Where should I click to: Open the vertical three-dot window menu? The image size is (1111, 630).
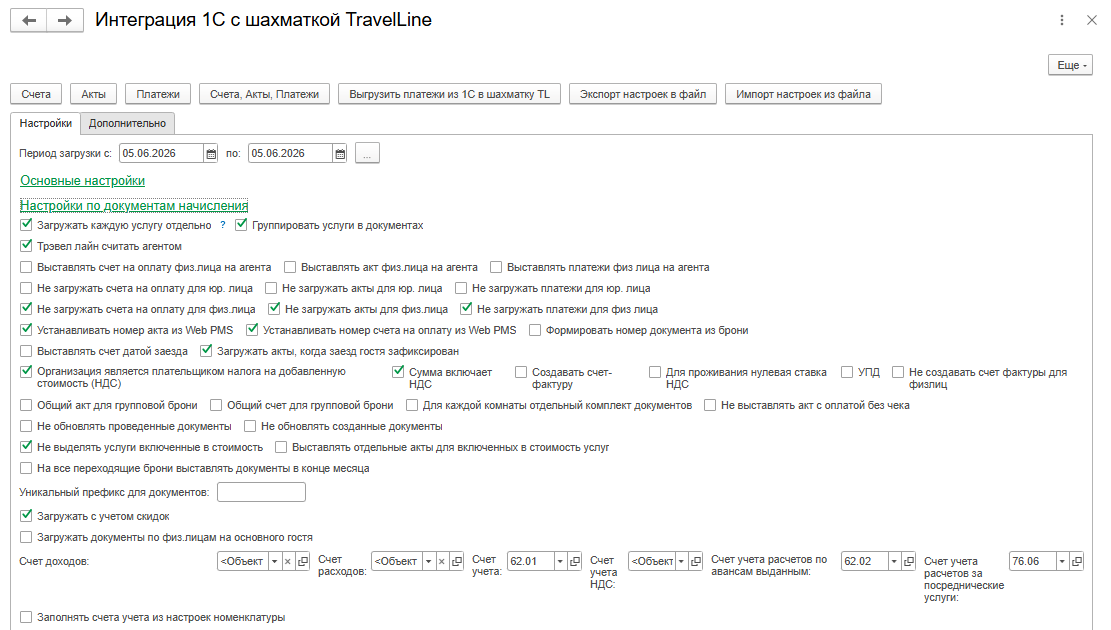[1061, 21]
